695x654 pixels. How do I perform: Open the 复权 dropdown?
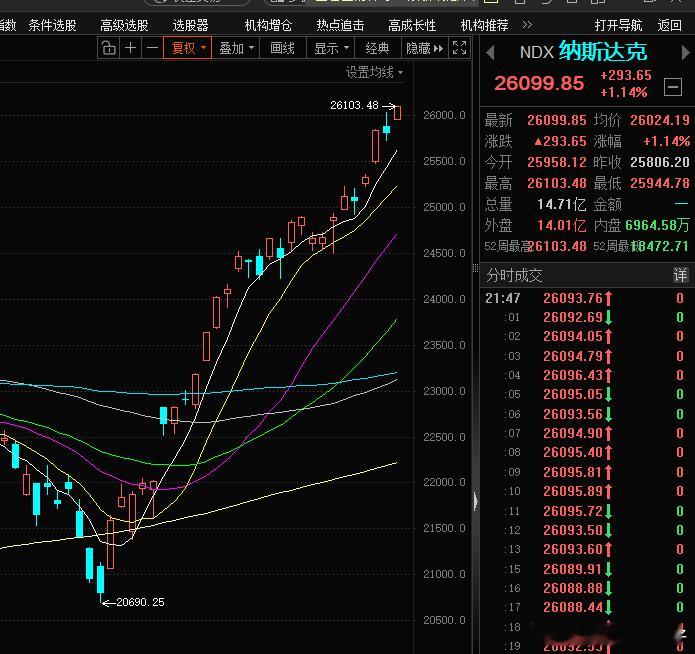pyautogui.click(x=187, y=47)
